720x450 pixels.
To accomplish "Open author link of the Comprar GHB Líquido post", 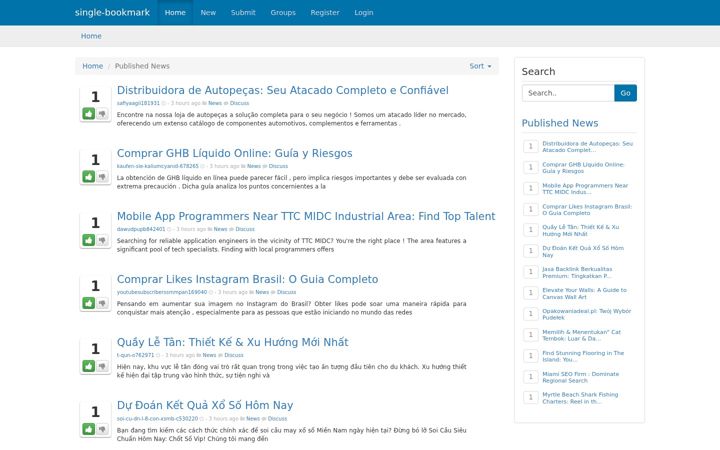I will click(x=158, y=166).
